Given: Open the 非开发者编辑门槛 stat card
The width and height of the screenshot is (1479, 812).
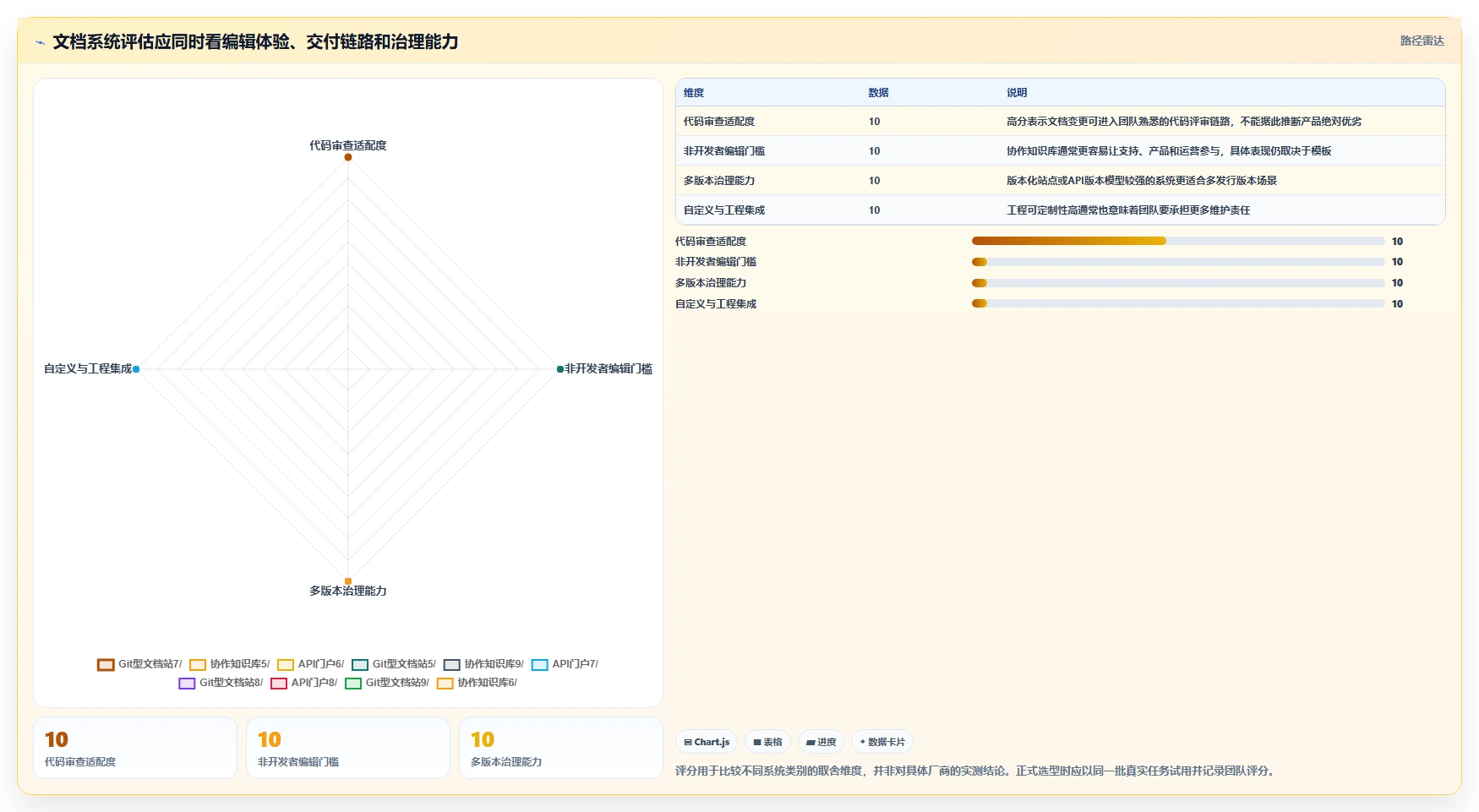Looking at the screenshot, I should click(x=348, y=748).
